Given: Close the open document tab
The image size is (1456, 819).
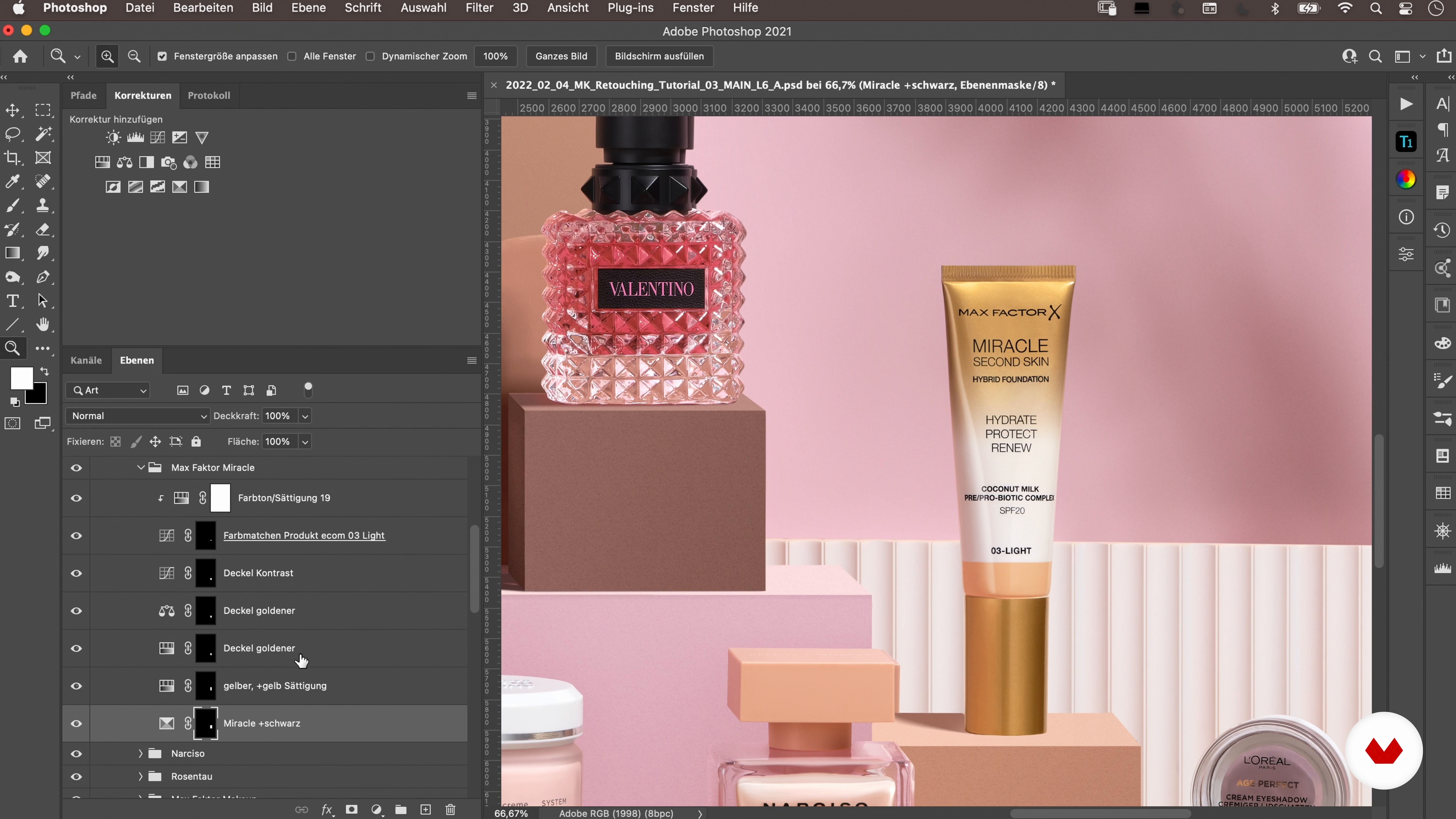Looking at the screenshot, I should [x=494, y=85].
